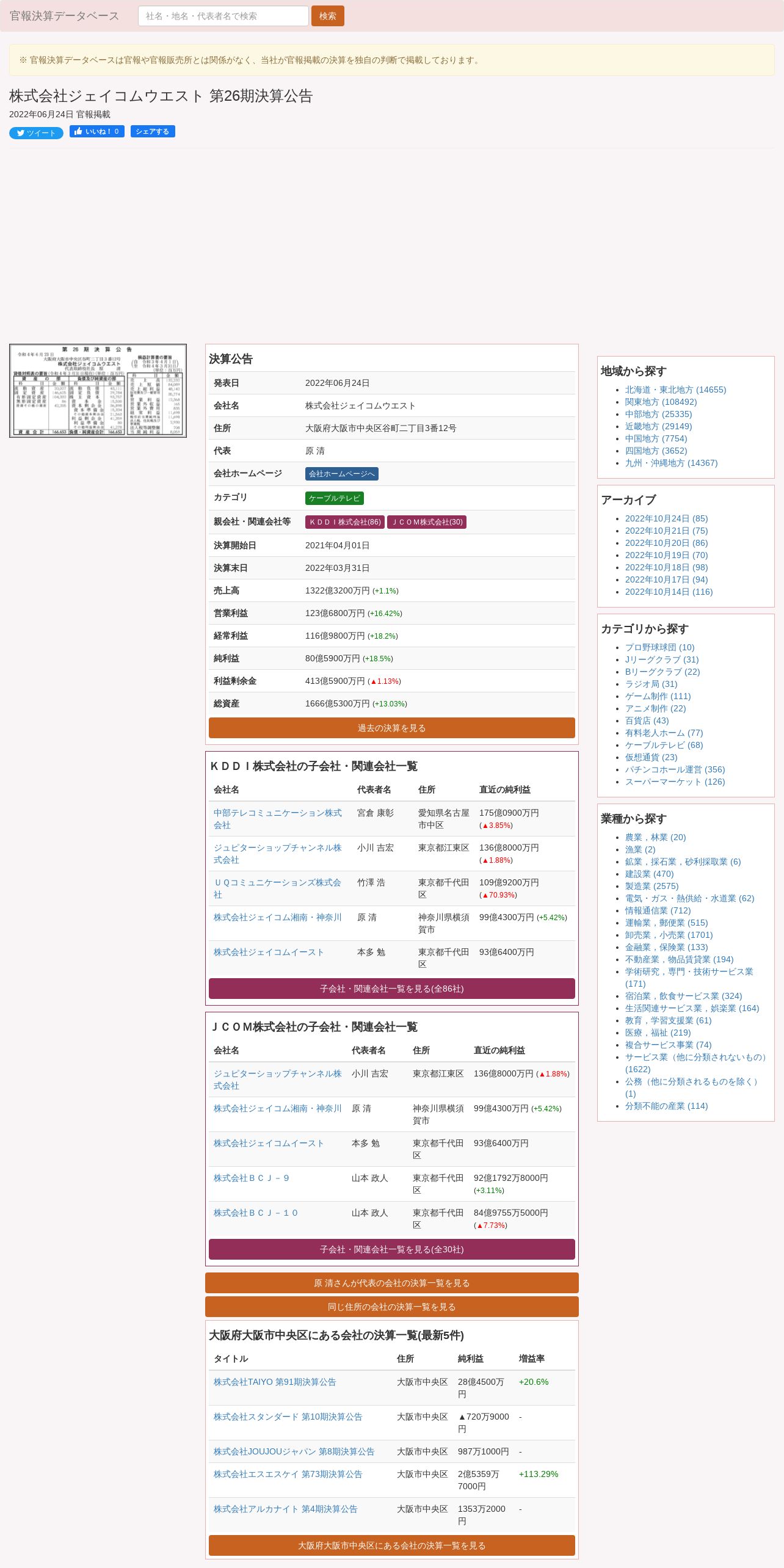The image size is (784, 1568).
Task: Open ジェイコム湘南・神奈川 link in KDDI table
Action: tap(278, 917)
